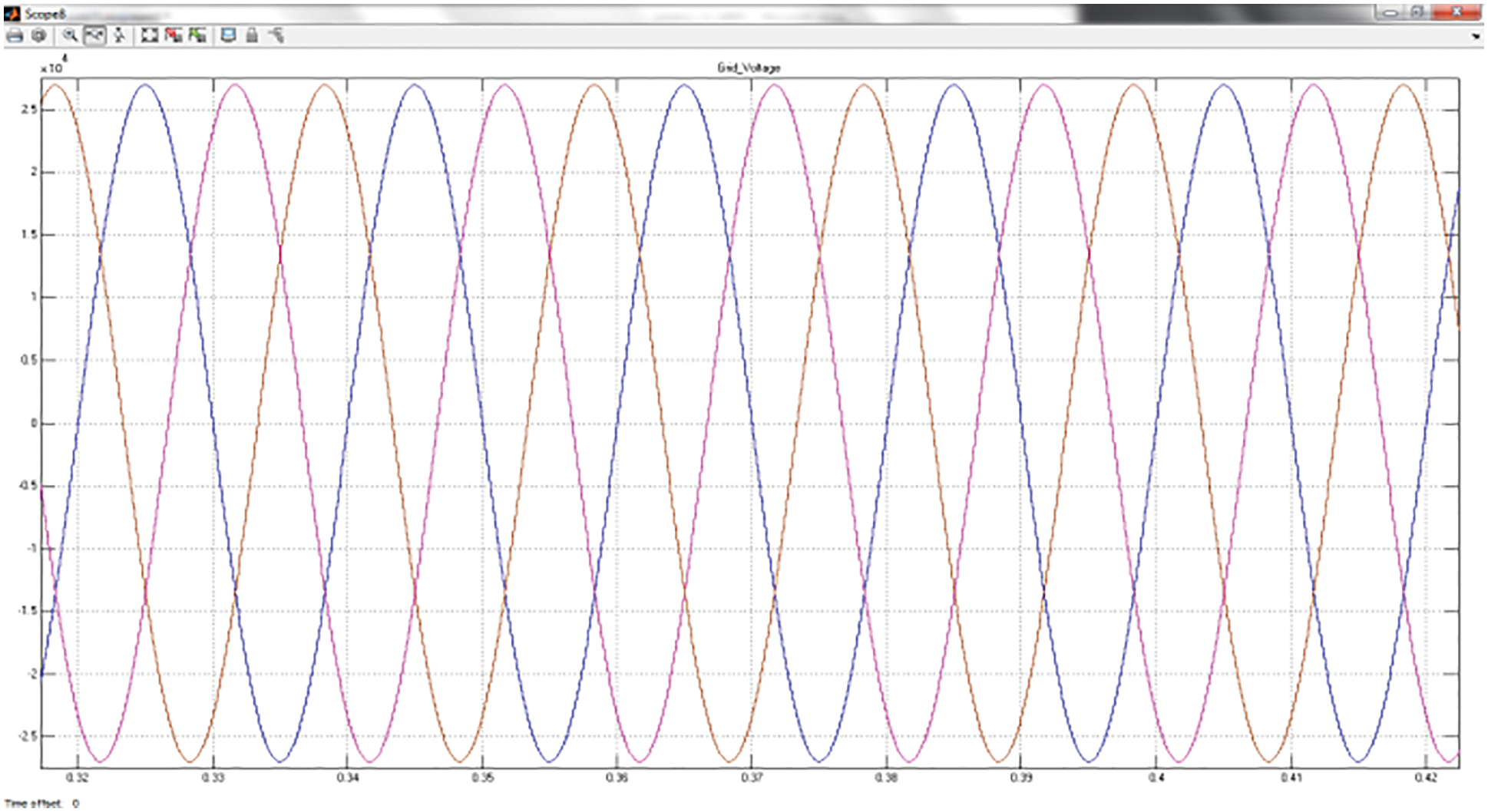Open the Signal selection tool
1488x812 pixels.
tap(276, 35)
